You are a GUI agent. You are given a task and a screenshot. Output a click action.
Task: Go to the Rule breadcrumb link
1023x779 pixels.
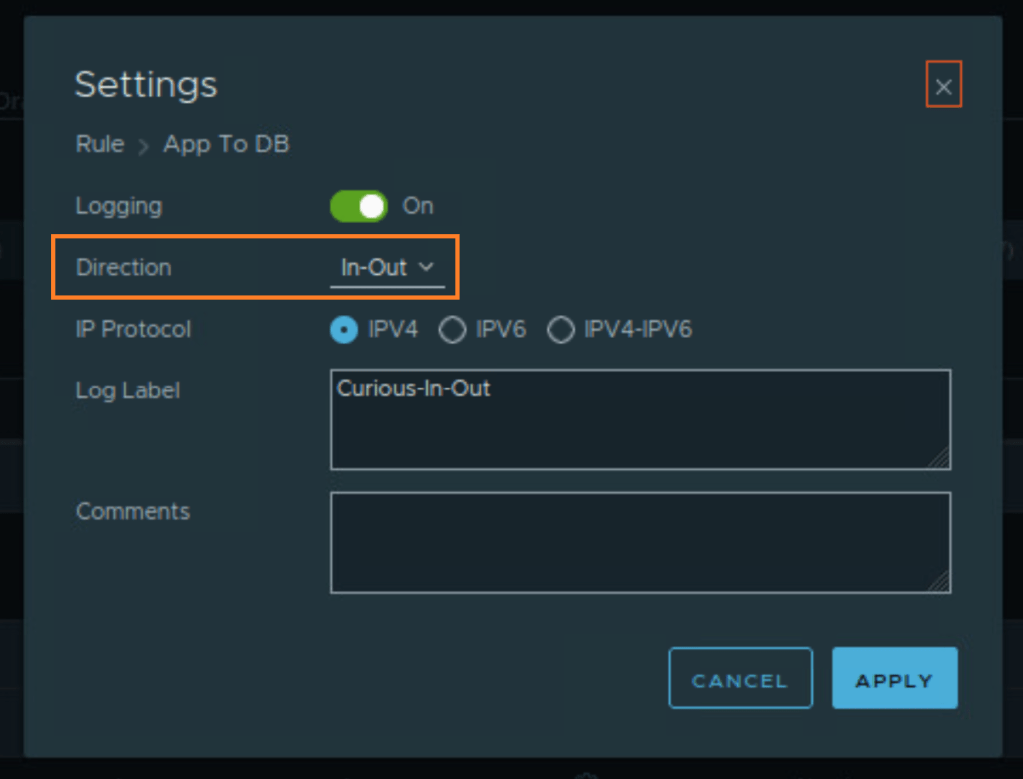pyautogui.click(x=100, y=144)
